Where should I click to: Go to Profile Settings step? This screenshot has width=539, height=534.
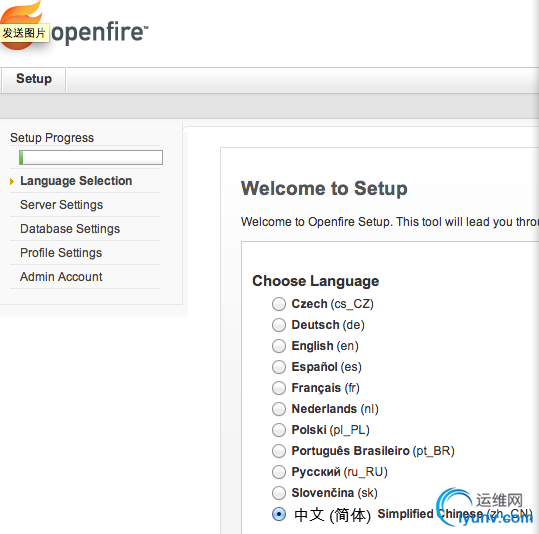pos(61,253)
